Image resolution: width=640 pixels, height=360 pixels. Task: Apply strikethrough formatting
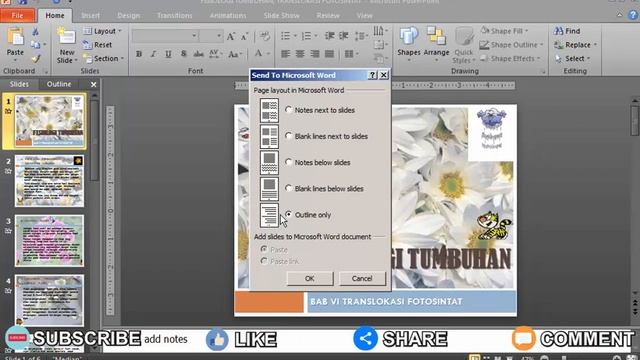(199, 54)
